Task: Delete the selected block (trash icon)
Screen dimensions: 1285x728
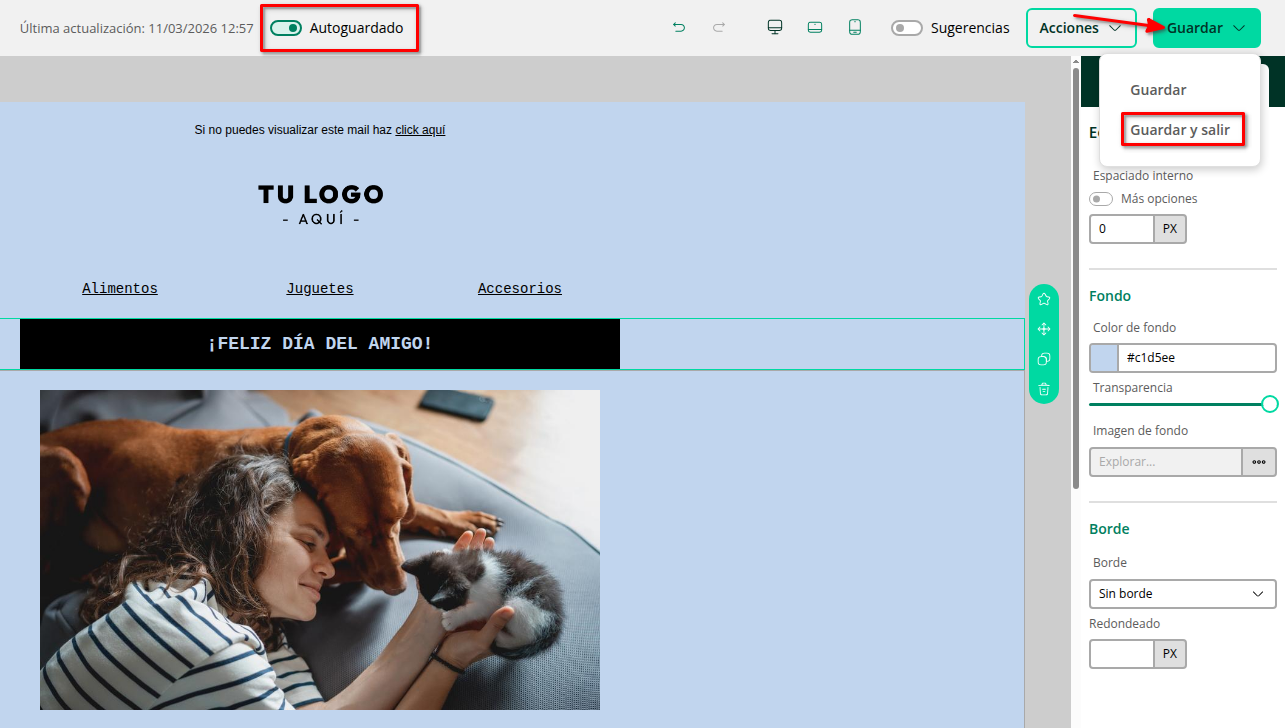Action: click(1043, 389)
